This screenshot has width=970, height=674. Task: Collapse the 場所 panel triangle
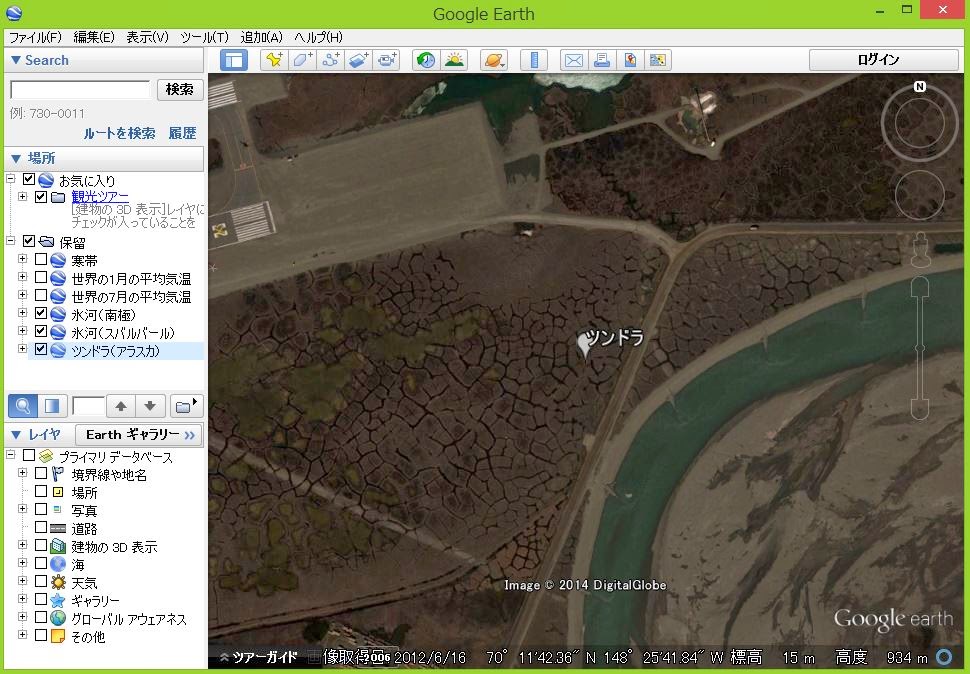pyautogui.click(x=16, y=158)
